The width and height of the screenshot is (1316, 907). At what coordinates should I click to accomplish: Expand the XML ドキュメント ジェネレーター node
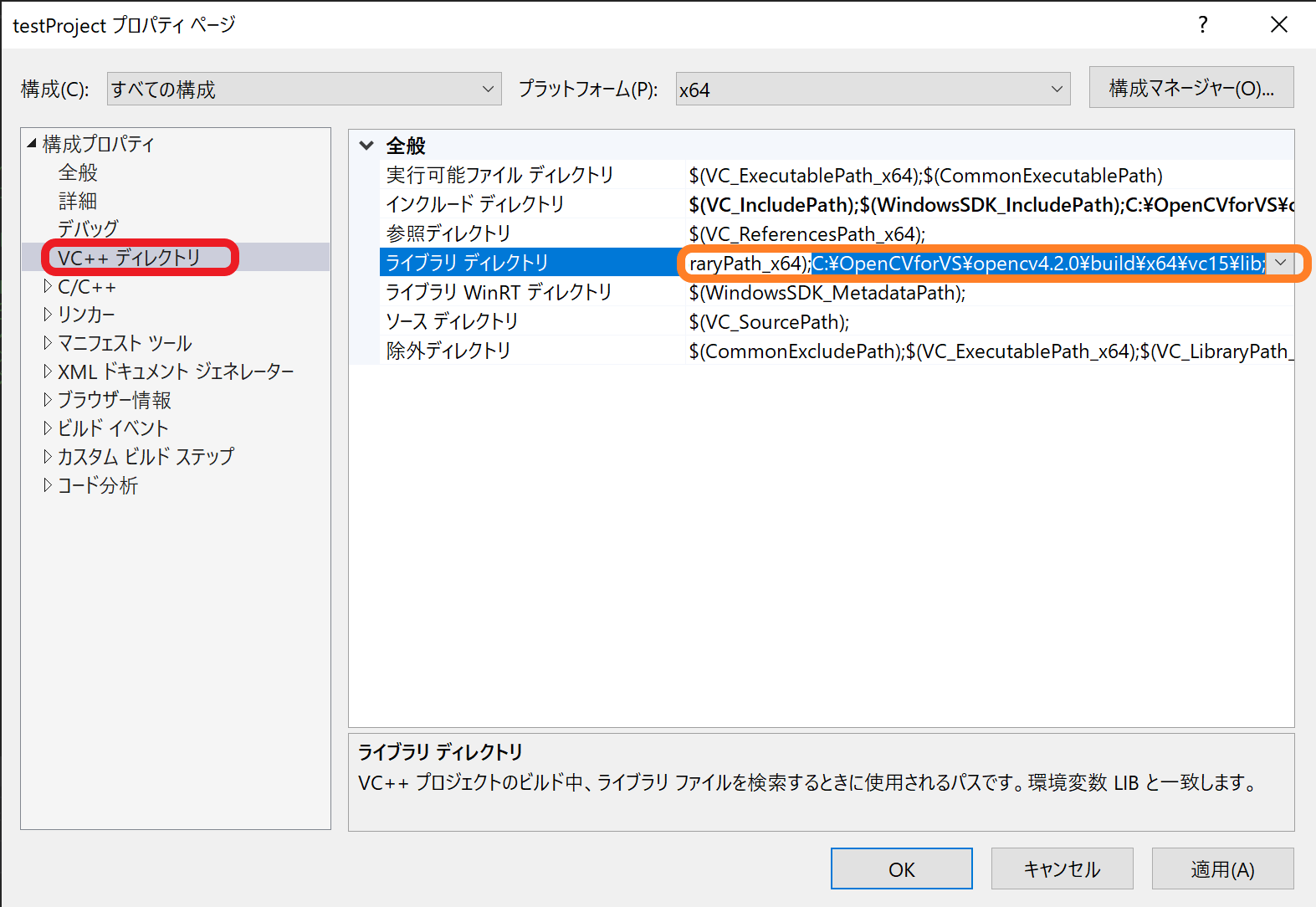click(x=48, y=372)
